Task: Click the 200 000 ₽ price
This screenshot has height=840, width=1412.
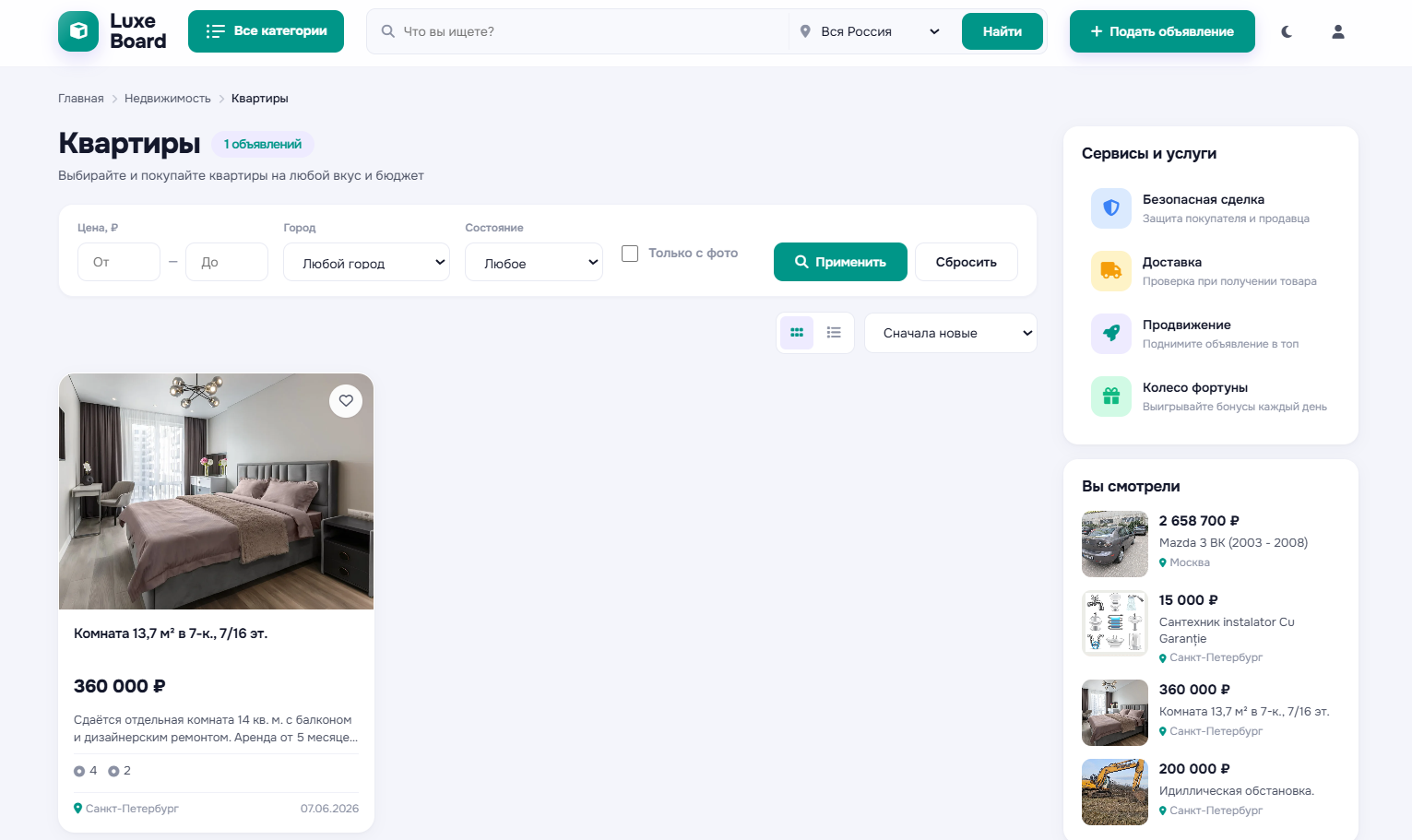Action: [x=1194, y=769]
